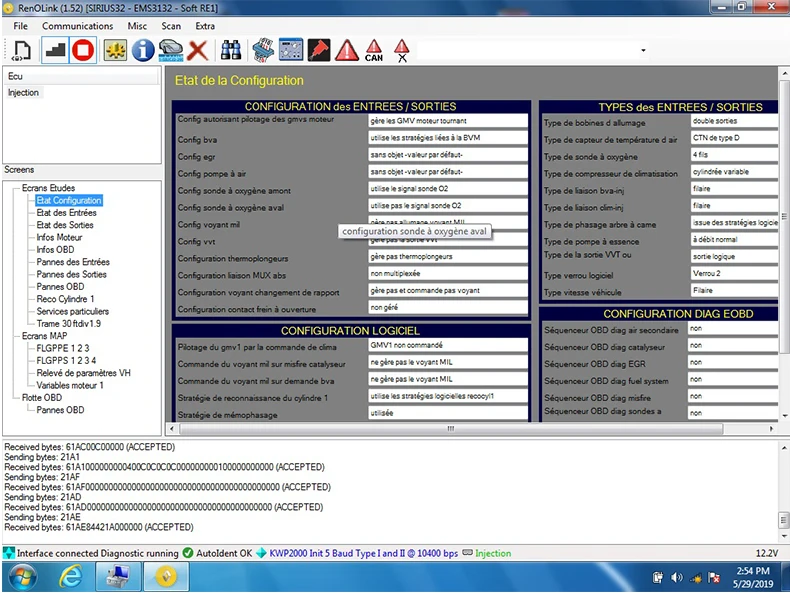The width and height of the screenshot is (790, 594).
Task: Click the CAN warning triangle icon
Action: (374, 50)
